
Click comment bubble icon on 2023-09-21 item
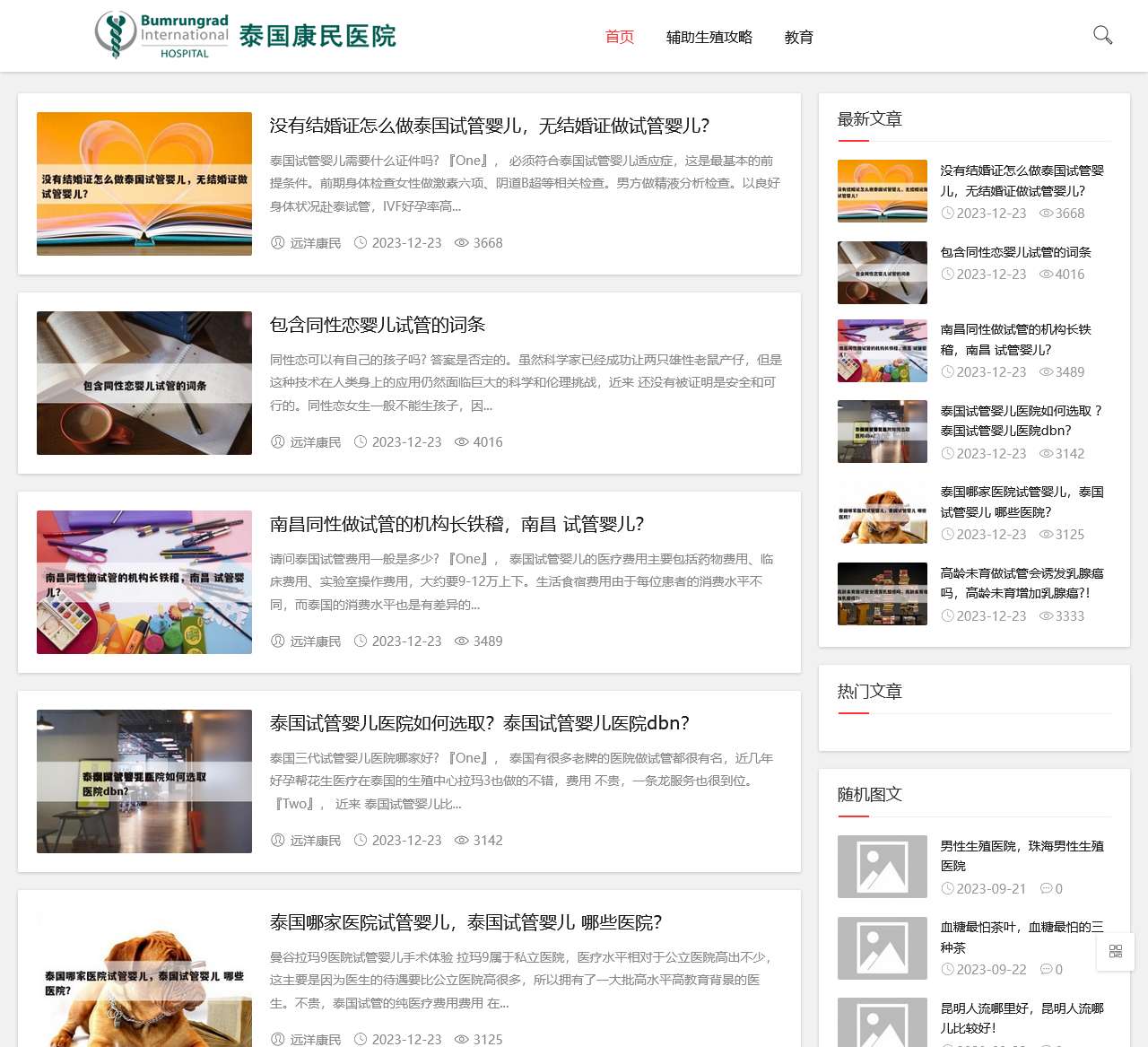[x=1046, y=889]
